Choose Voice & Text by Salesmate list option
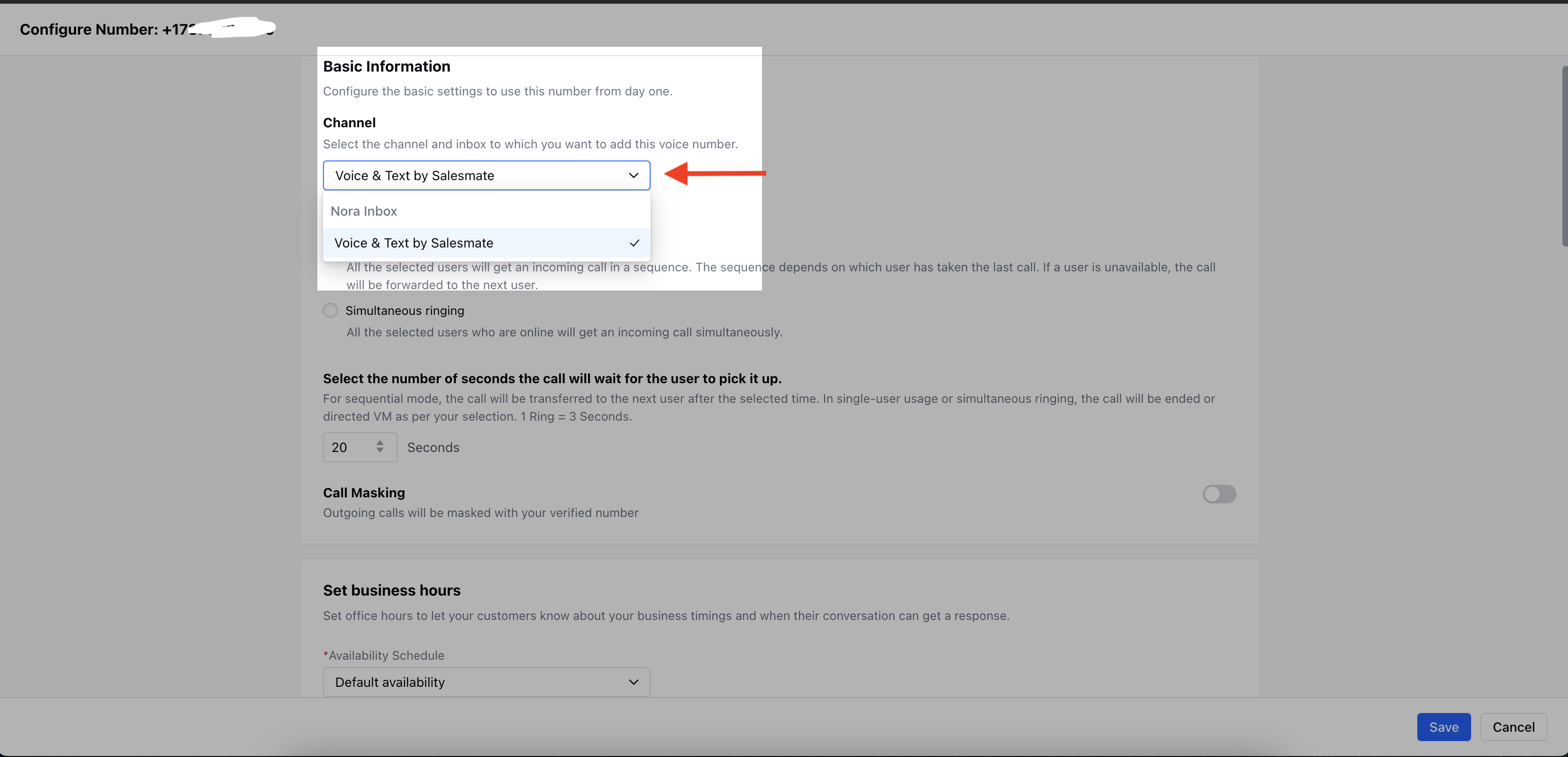The width and height of the screenshot is (1568, 757). click(414, 243)
